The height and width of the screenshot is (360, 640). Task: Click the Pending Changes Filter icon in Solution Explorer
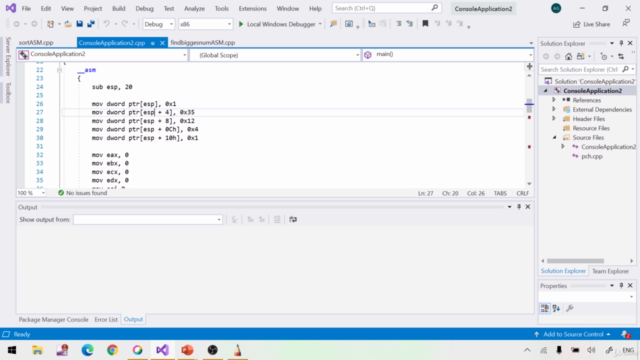[x=604, y=56]
